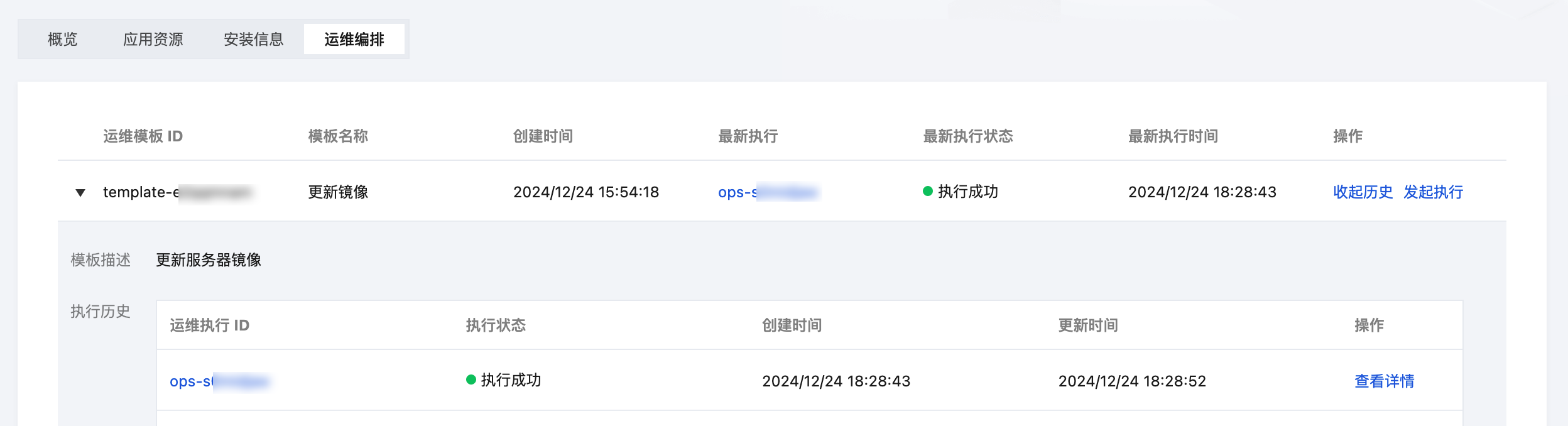
Task: Collapse the template row triangle expander
Action: [80, 192]
